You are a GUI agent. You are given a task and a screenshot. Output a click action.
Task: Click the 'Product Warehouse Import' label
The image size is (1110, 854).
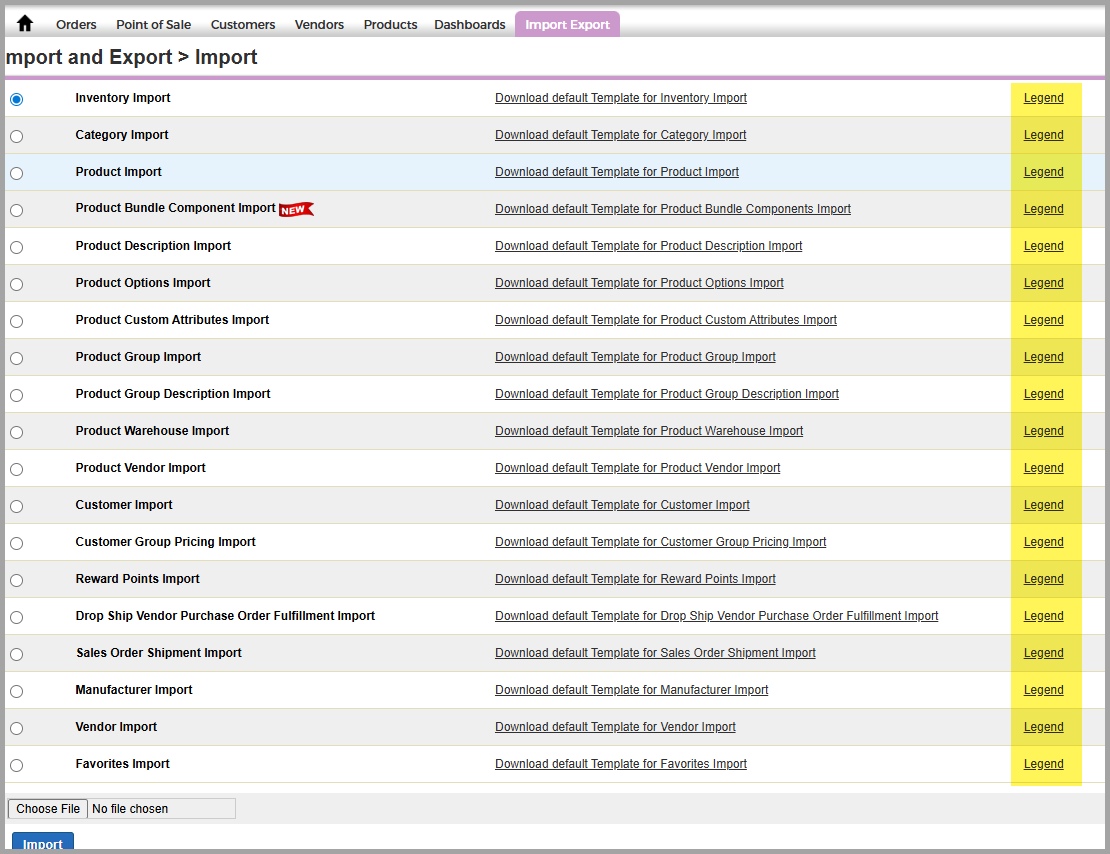coord(152,431)
